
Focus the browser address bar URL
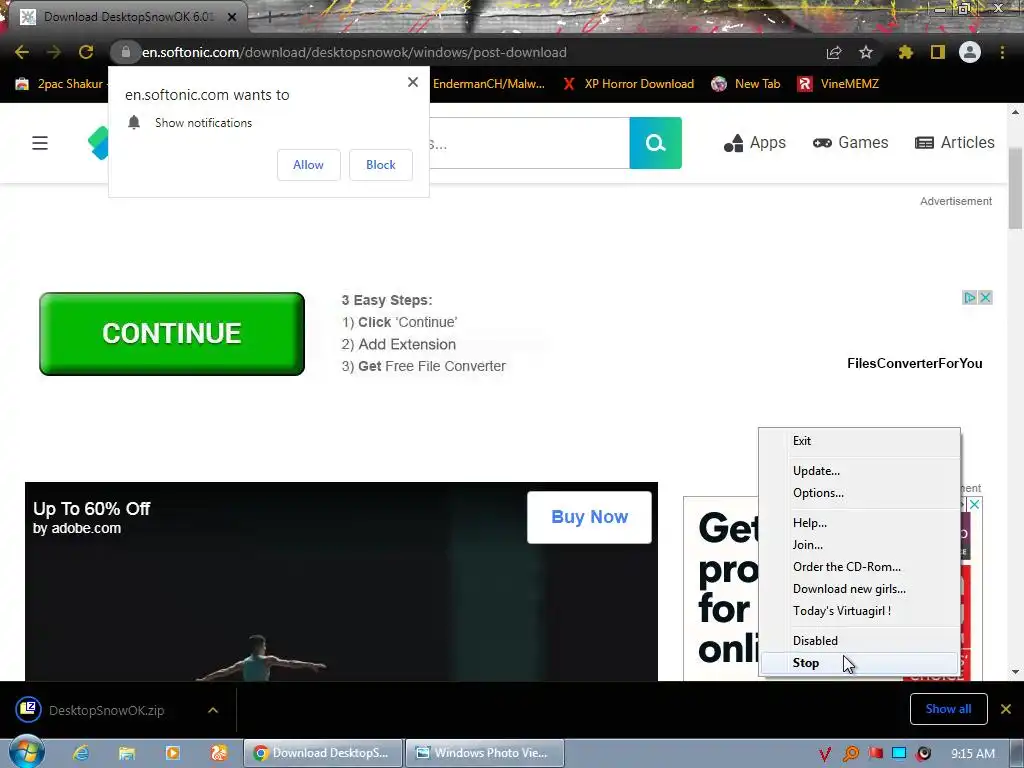(x=354, y=52)
